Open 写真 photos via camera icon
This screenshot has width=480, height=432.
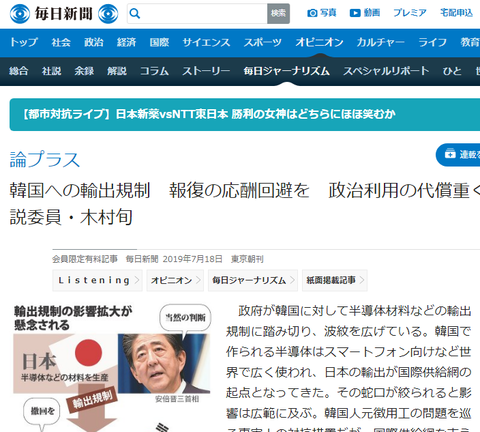pyautogui.click(x=322, y=13)
